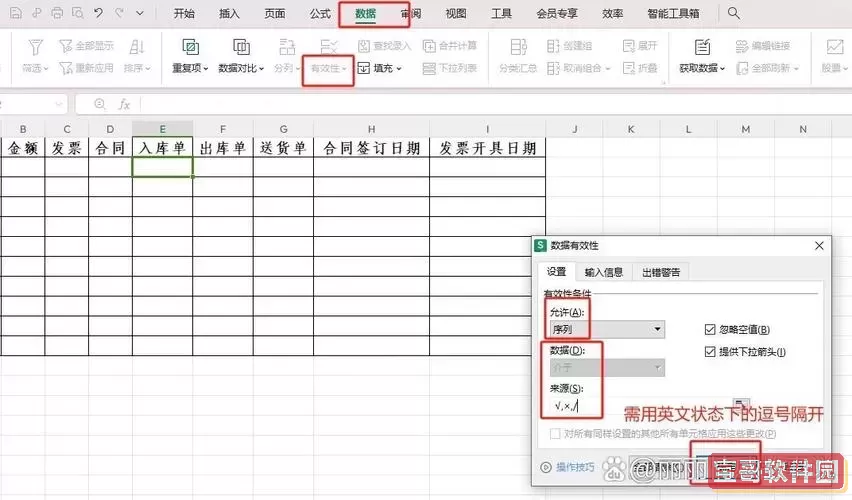Click the Print Preview icon
The height and width of the screenshot is (500, 852).
point(78,13)
